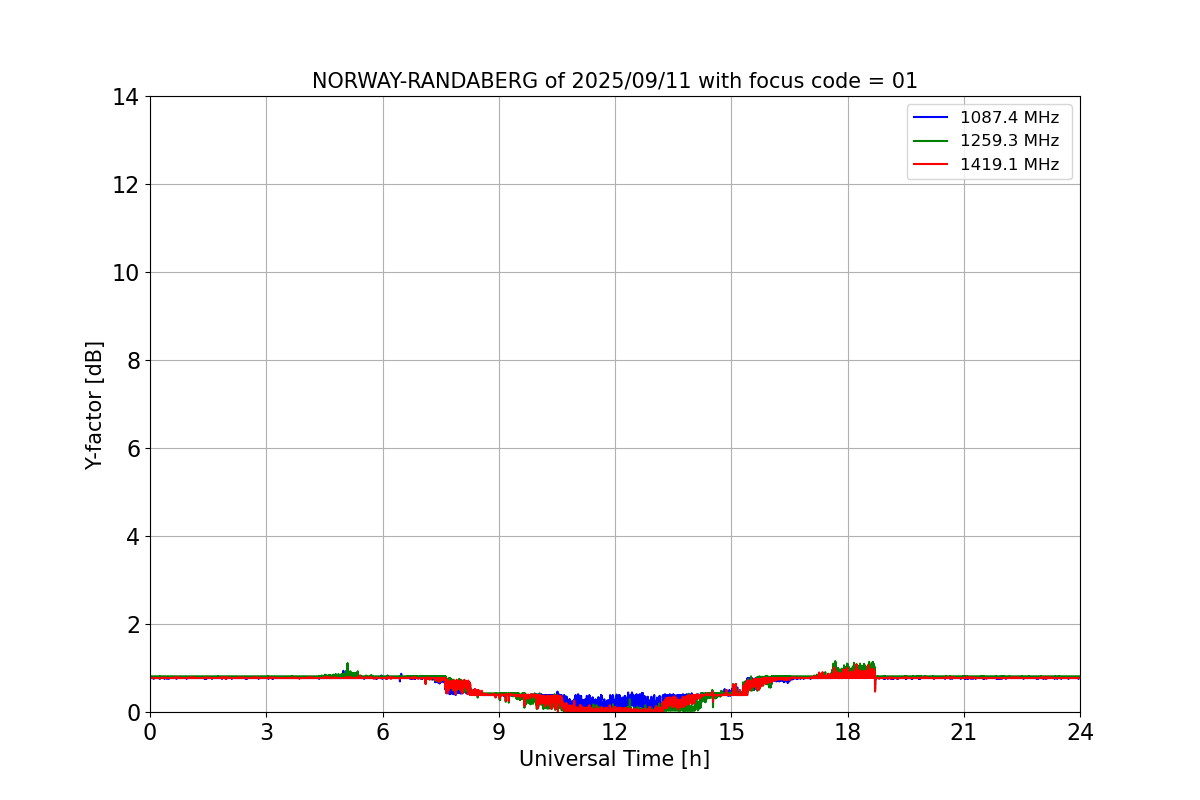This screenshot has width=1200, height=800.
Task: Click the Universal Time [h] axis label
Action: pyautogui.click(x=614, y=759)
